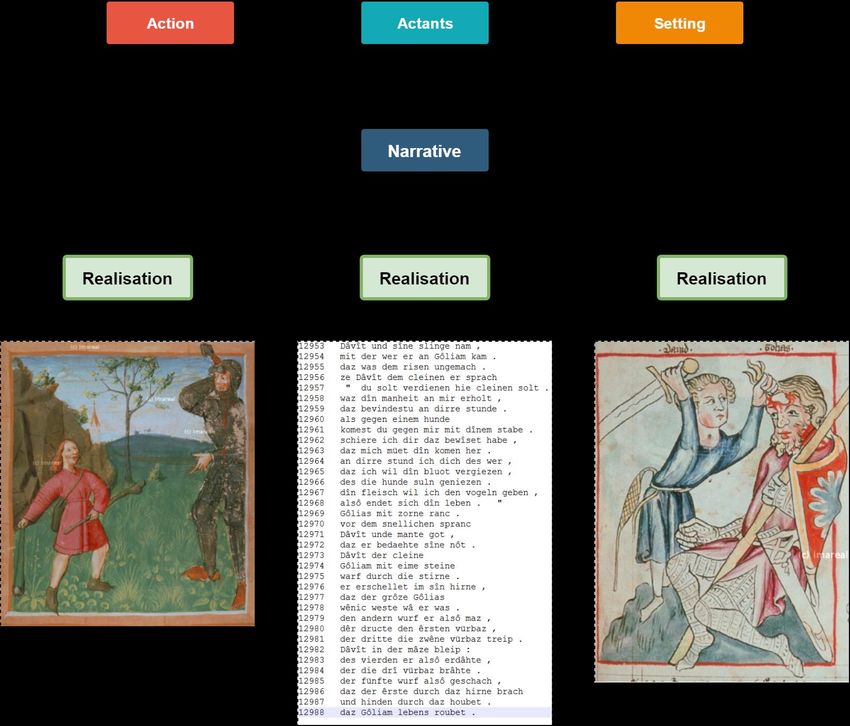Click verse "waz dîn manheit an mir erholt"
This screenshot has width=850, height=726.
pyautogui.click(x=420, y=398)
